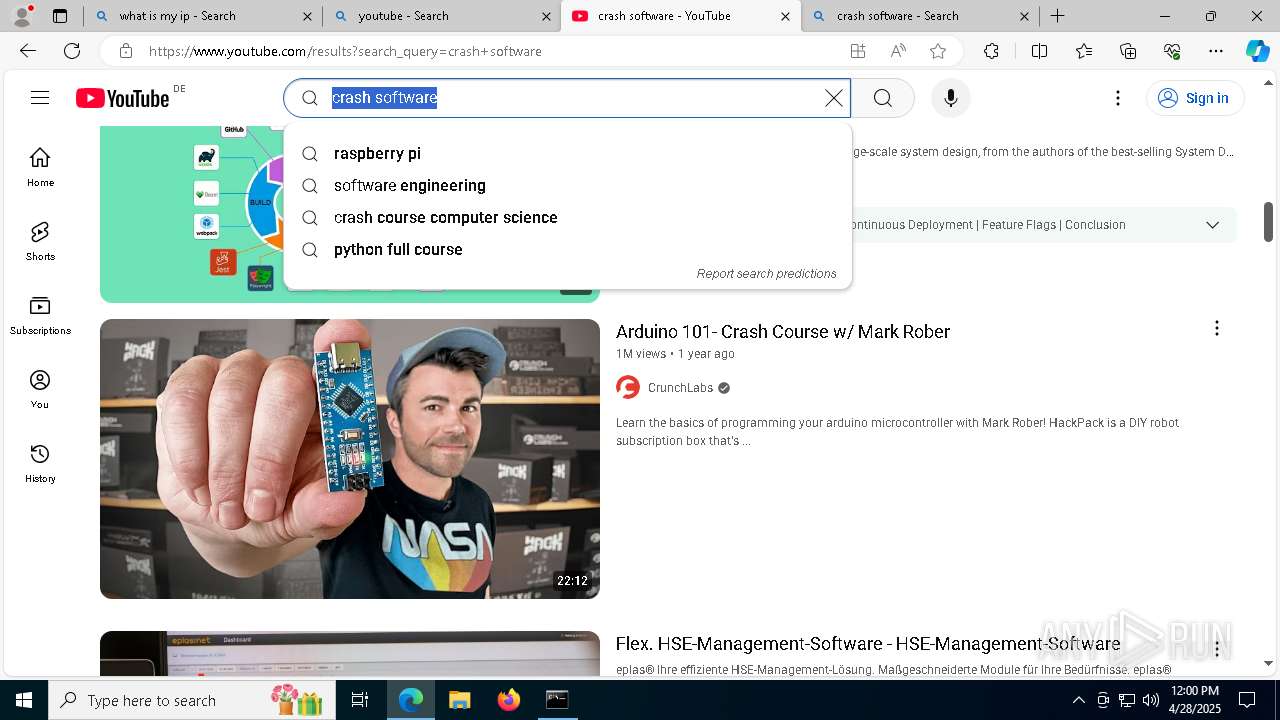
Task: Open History in sidebar
Action: pos(40,463)
